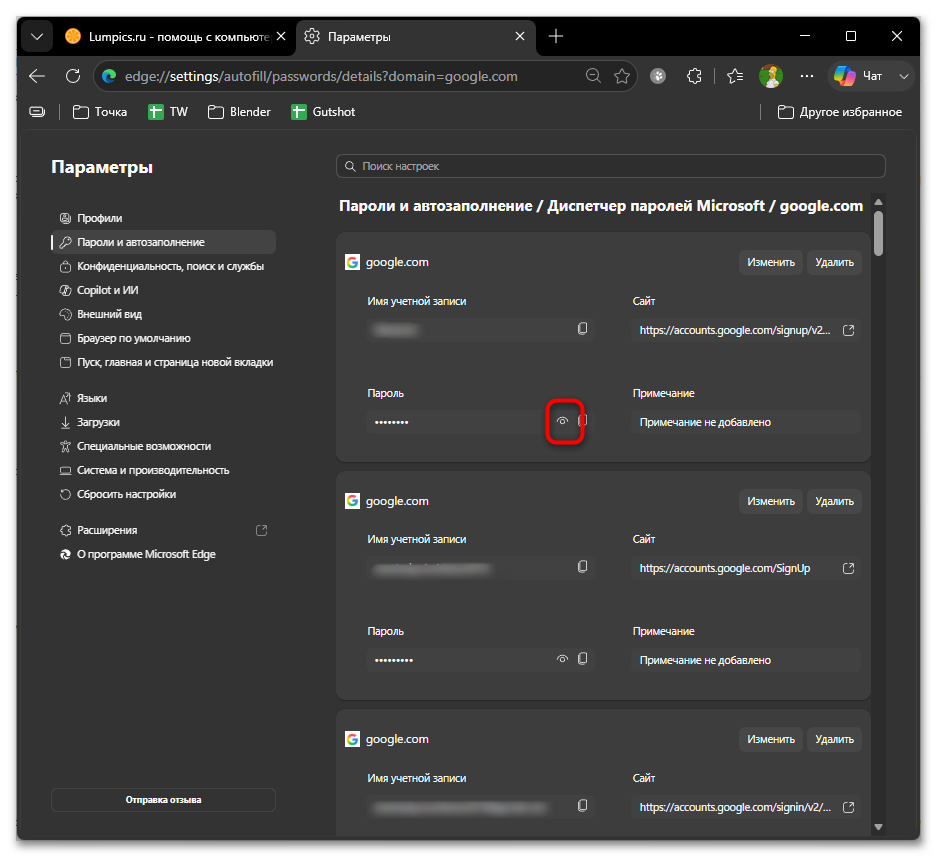Screen dimensions: 937x857
Task: Click the Поиск настроек search field
Action: point(610,166)
